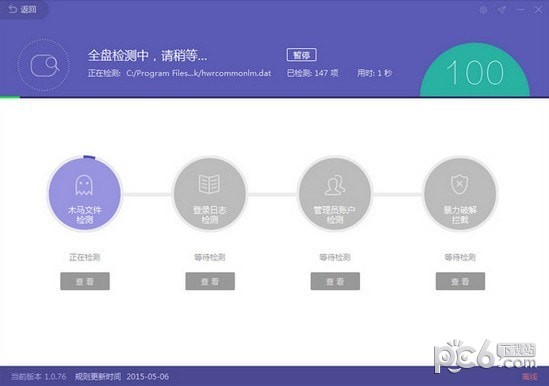The height and width of the screenshot is (386, 549).
Task: Open the settings gear icon in title bar
Action: point(483,10)
